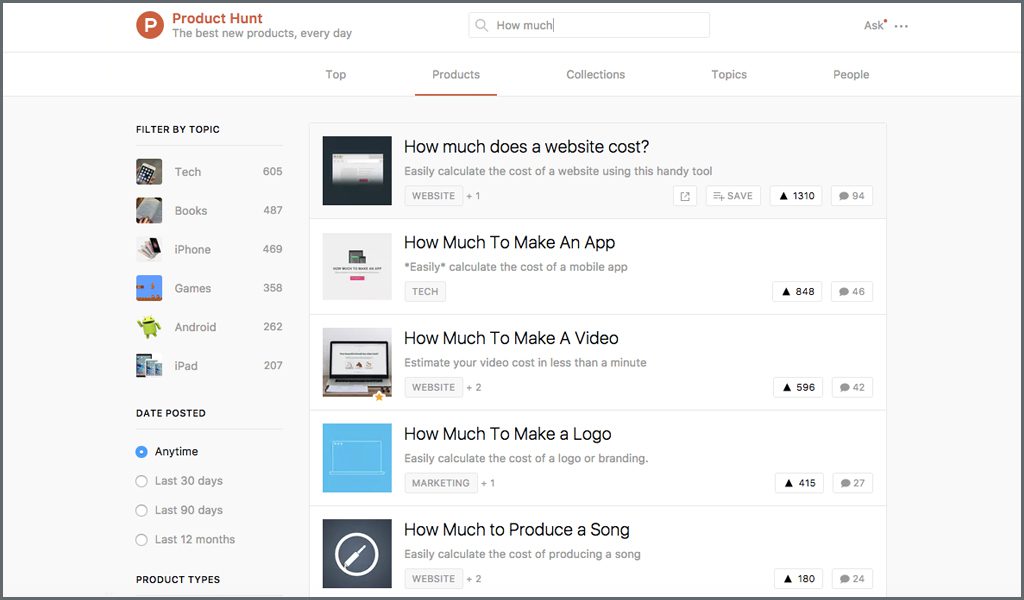Switch to the People tab
1024x600 pixels.
851,75
